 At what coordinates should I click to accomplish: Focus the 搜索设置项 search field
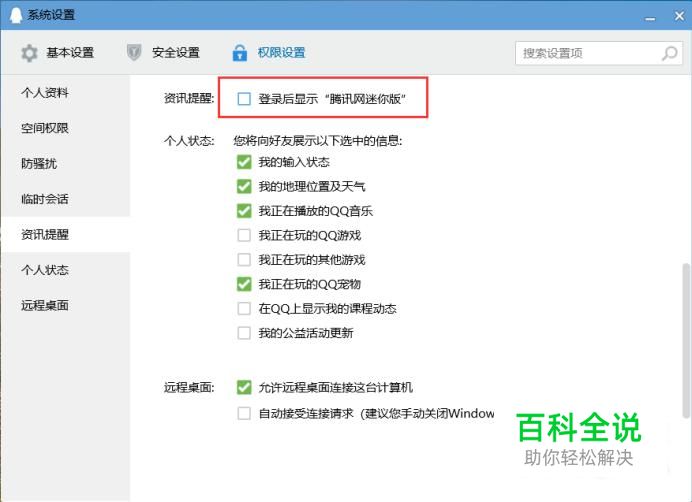(599, 53)
